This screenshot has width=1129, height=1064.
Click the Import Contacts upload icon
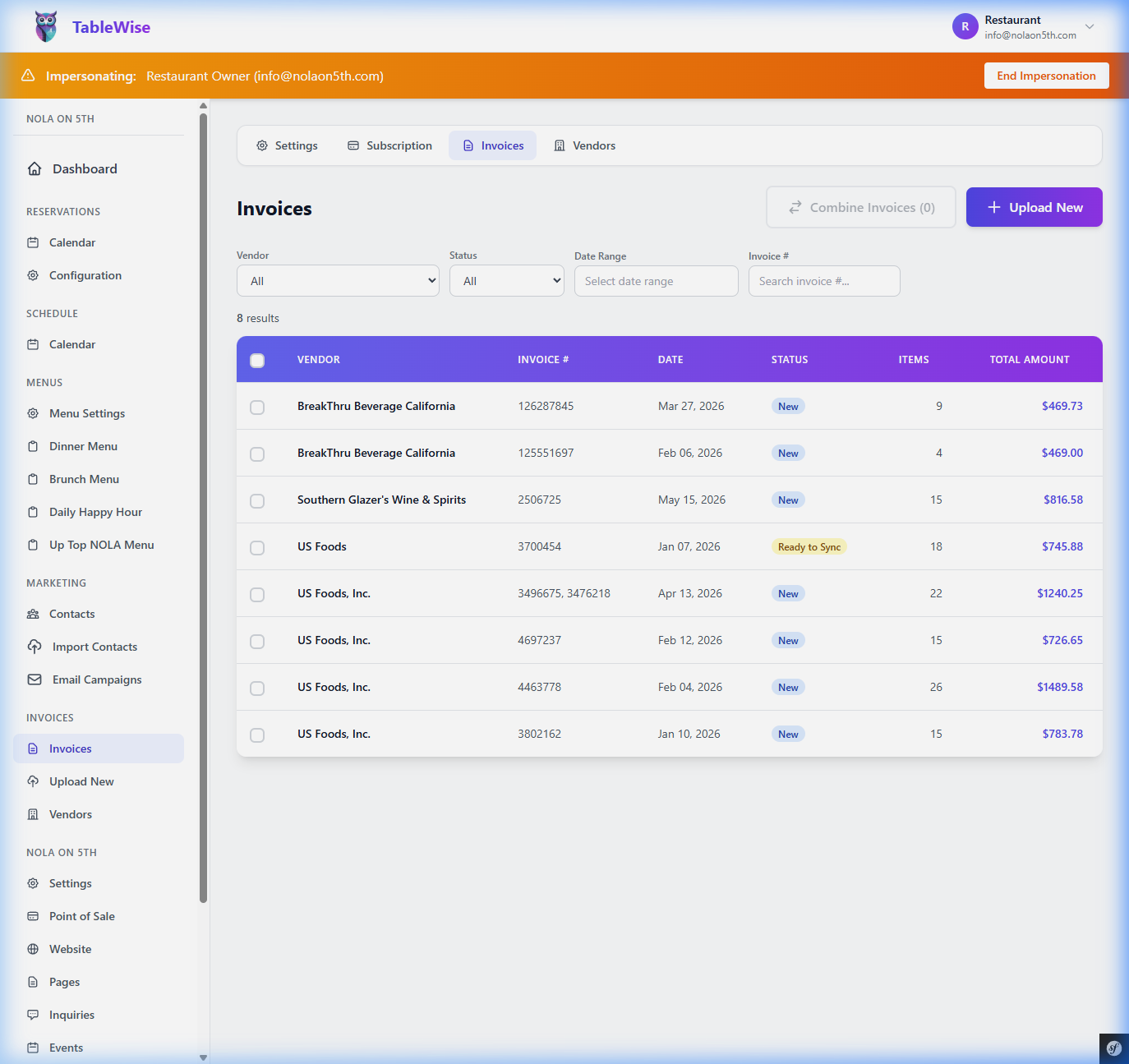pyautogui.click(x=35, y=647)
